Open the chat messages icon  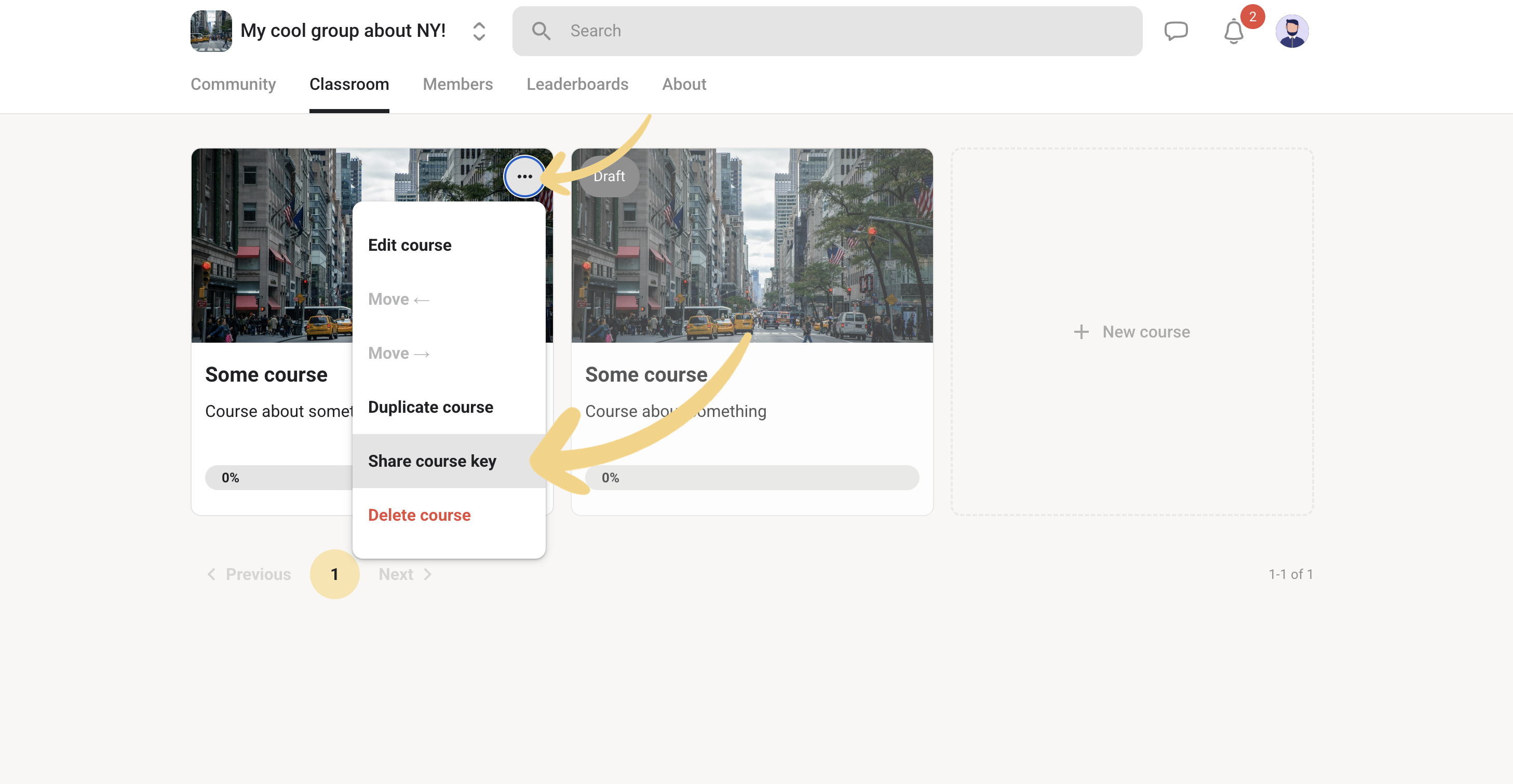(x=1176, y=31)
